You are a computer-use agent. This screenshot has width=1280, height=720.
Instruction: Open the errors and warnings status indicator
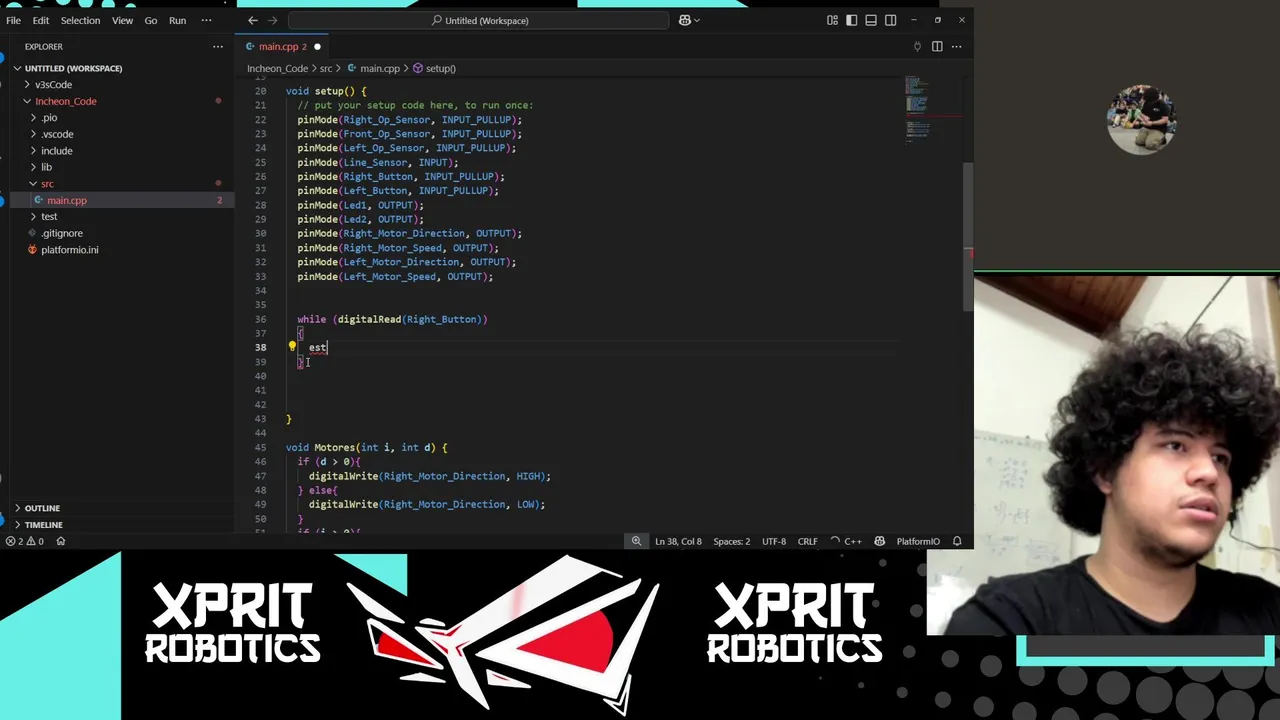[24, 541]
